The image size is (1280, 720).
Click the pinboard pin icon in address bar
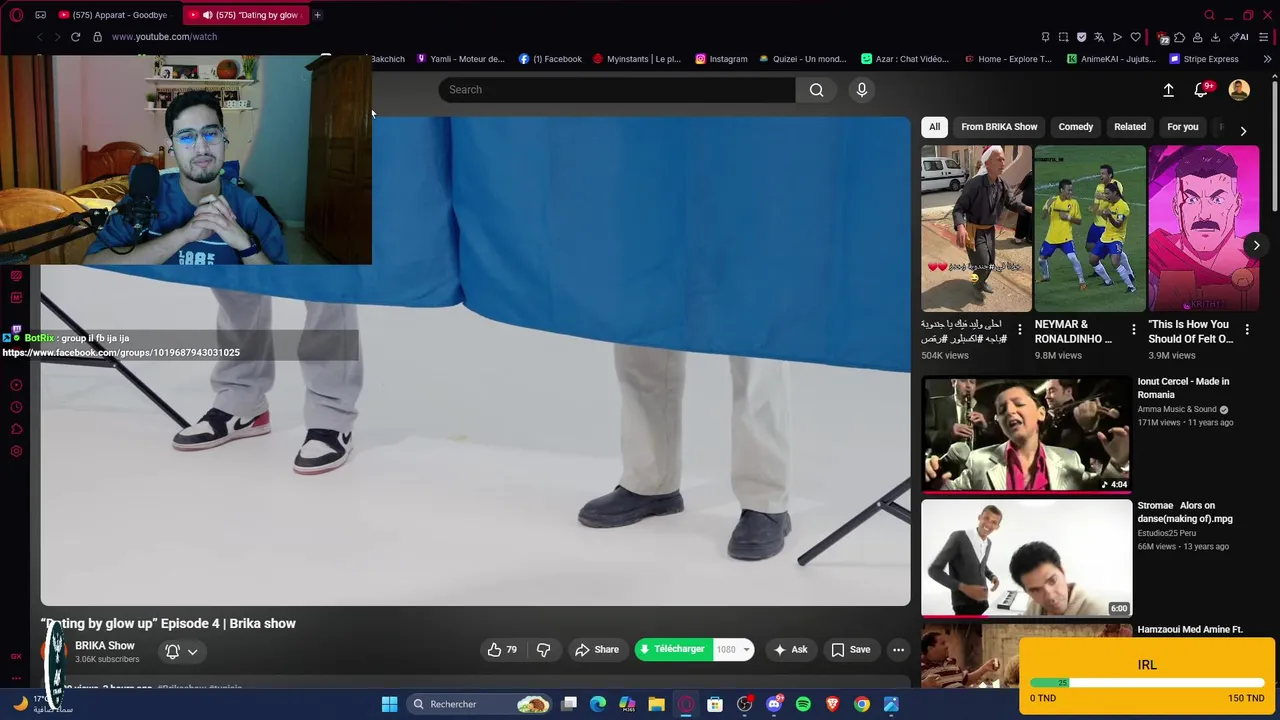point(1045,37)
